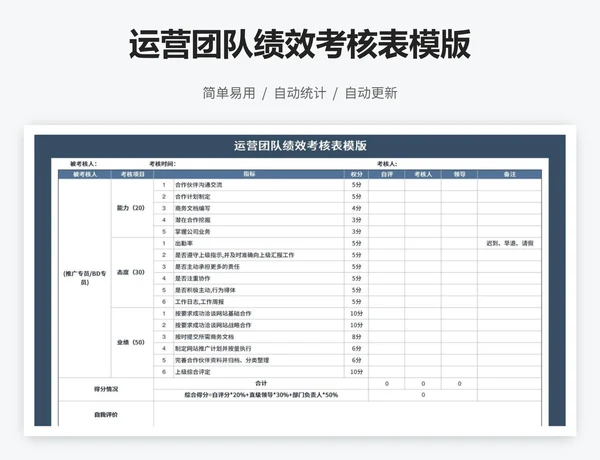Screen dimensions: 600x460
Task: Click the 迟到、早退、请假 remark cell
Action: click(x=510, y=243)
